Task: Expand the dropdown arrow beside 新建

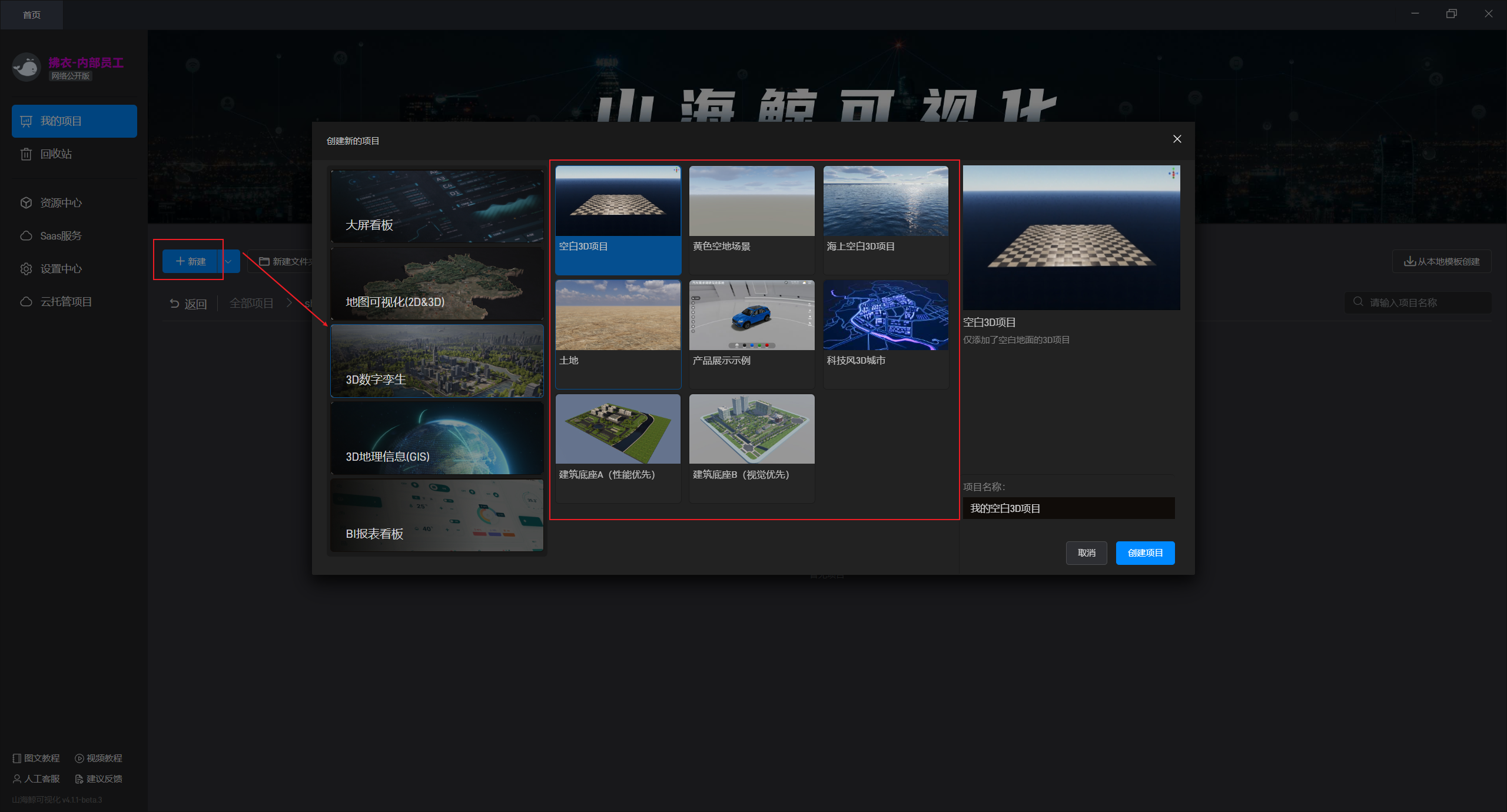Action: [x=228, y=262]
